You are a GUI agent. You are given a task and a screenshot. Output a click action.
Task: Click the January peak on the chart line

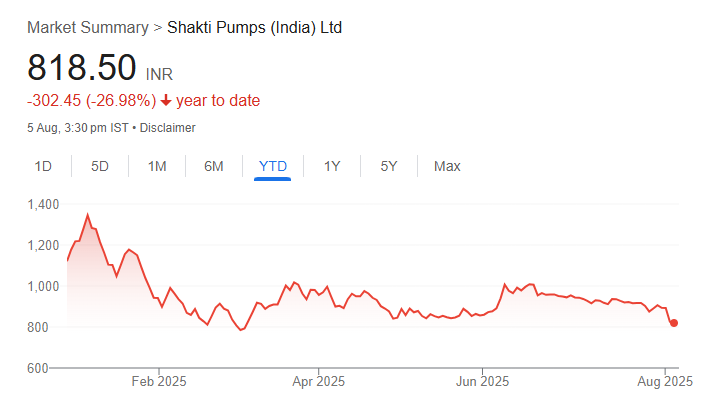[88, 214]
